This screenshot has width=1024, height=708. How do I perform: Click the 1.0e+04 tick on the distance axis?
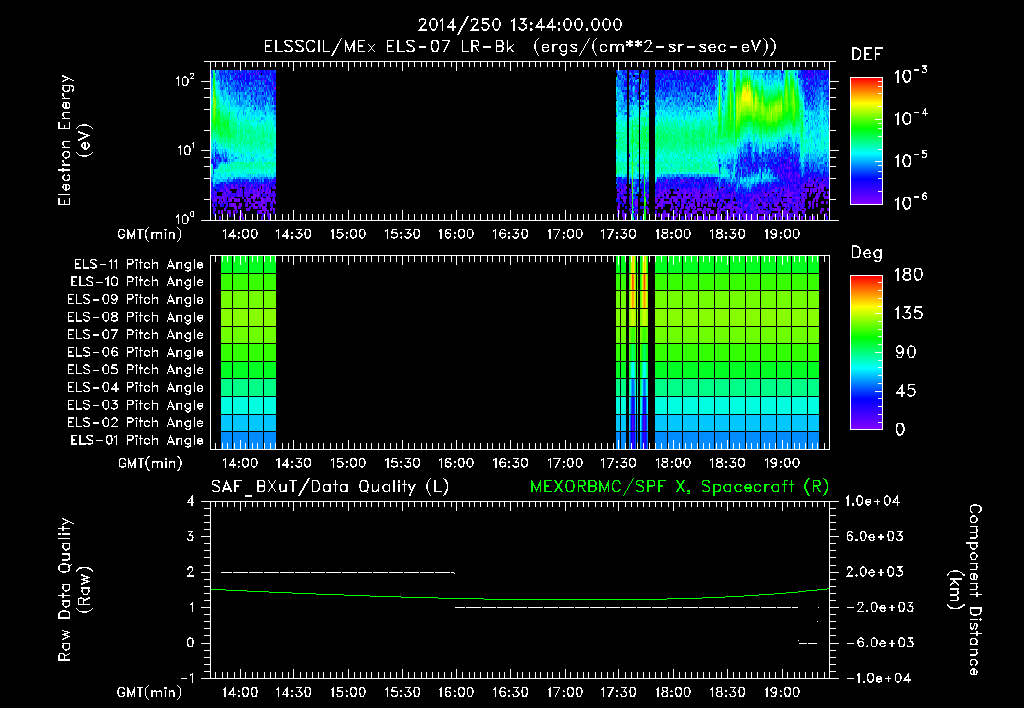[x=872, y=502]
